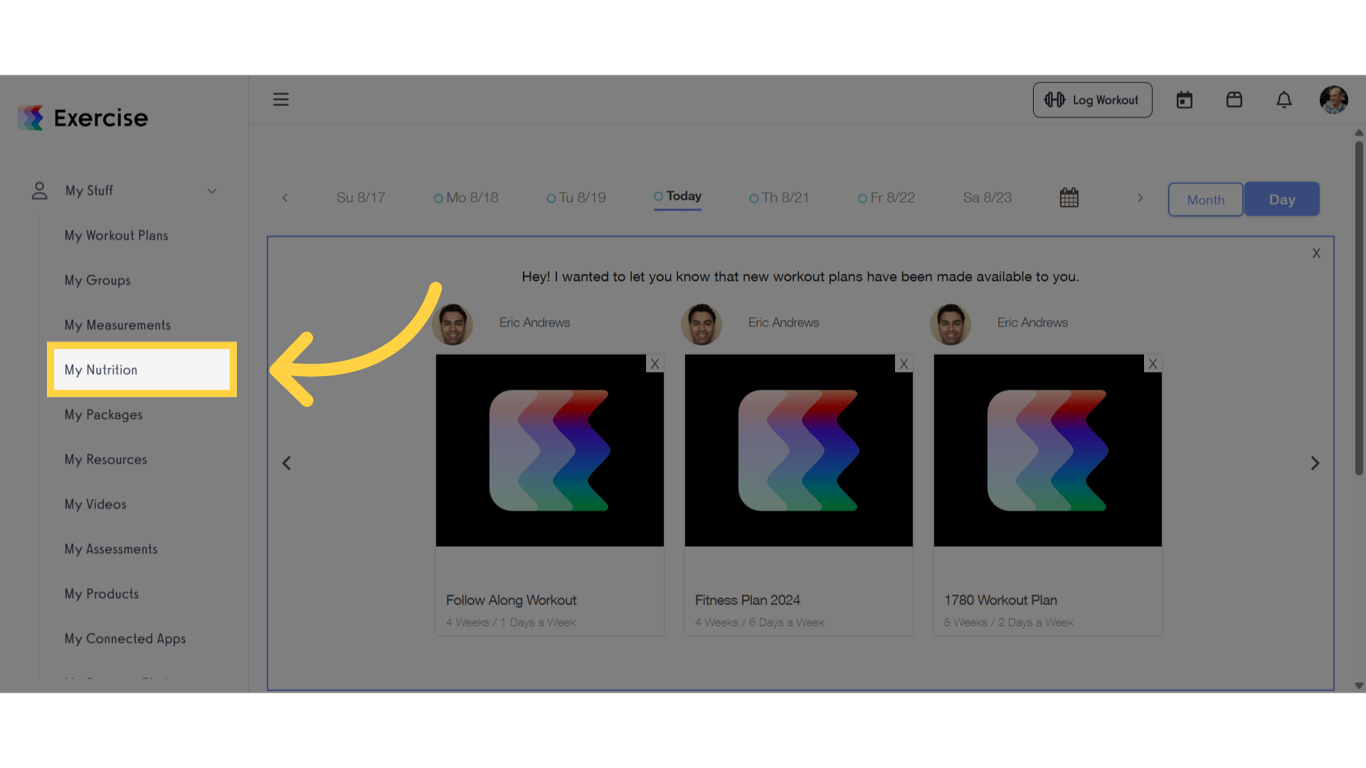Dismiss the workout plans announcement banner
The image size is (1366, 768).
pos(1316,254)
